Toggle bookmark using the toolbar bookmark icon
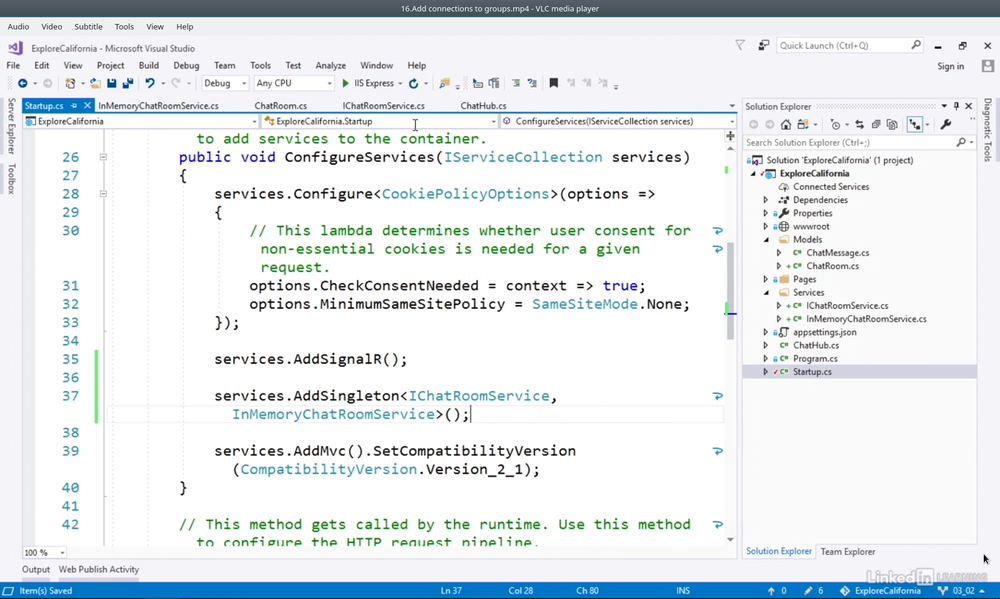The image size is (1000, 599). 553,84
